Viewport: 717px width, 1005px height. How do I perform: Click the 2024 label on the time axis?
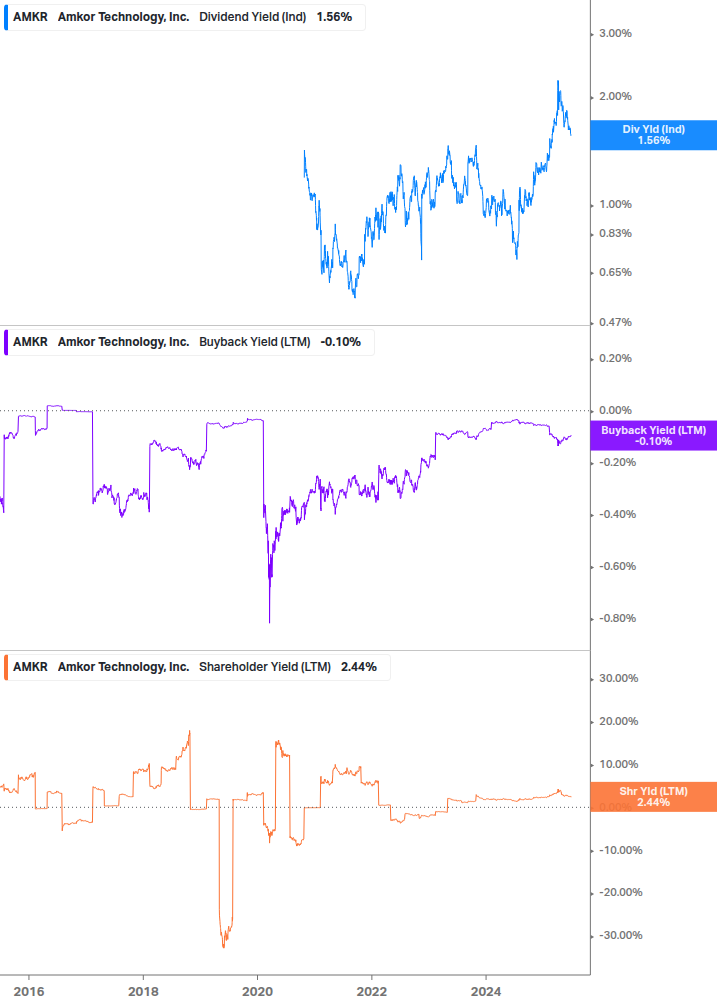point(486,992)
